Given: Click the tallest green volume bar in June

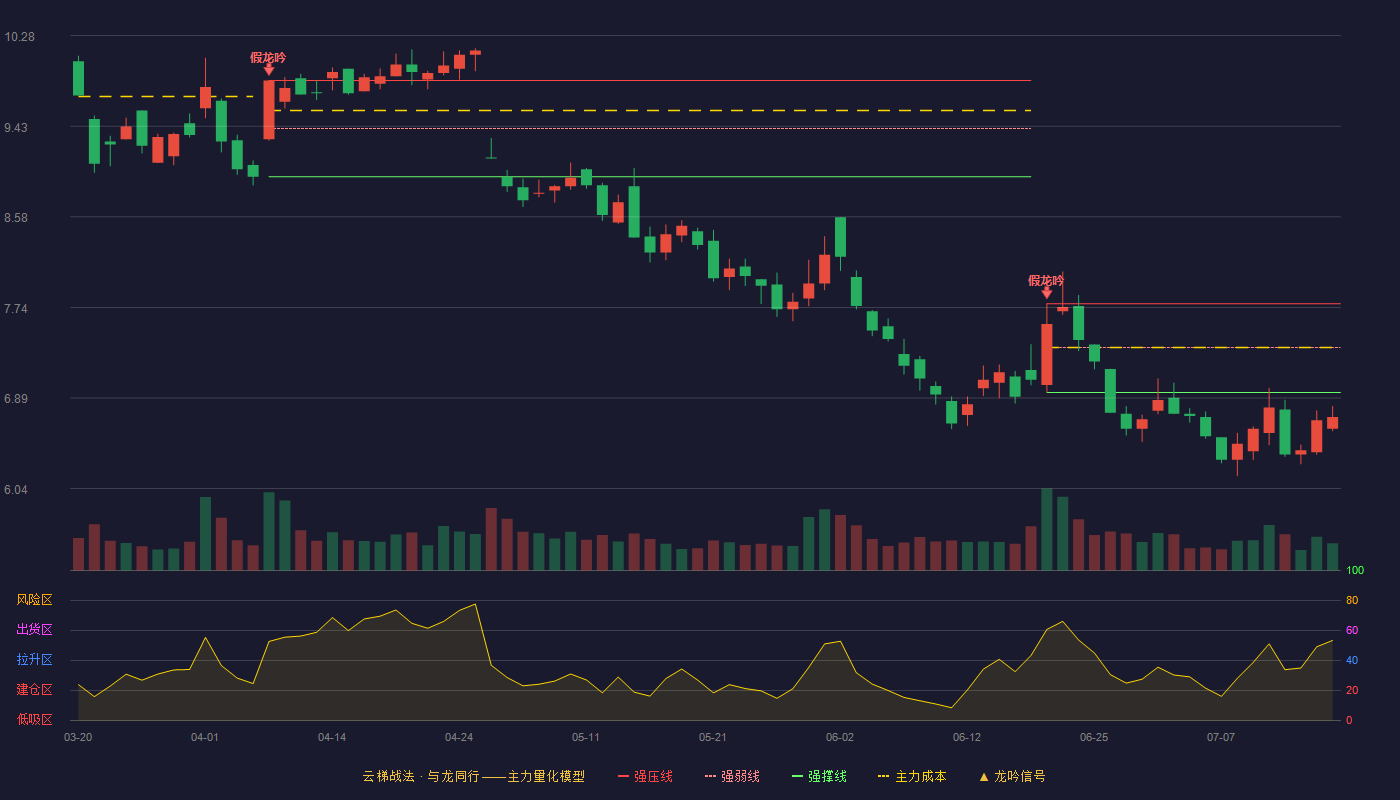Looking at the screenshot, I should click(1046, 529).
